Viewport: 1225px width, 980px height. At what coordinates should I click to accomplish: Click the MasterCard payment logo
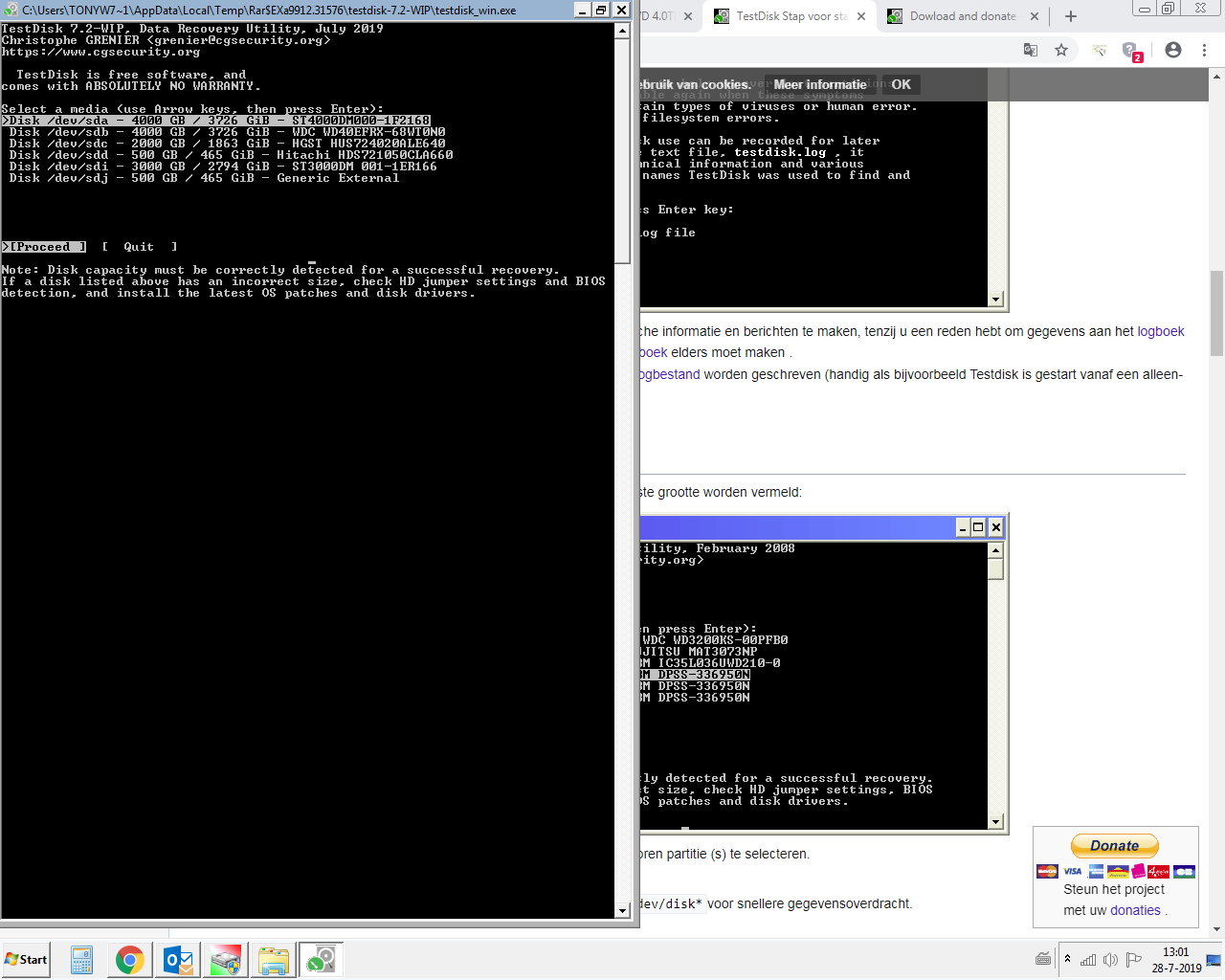click(x=1047, y=871)
